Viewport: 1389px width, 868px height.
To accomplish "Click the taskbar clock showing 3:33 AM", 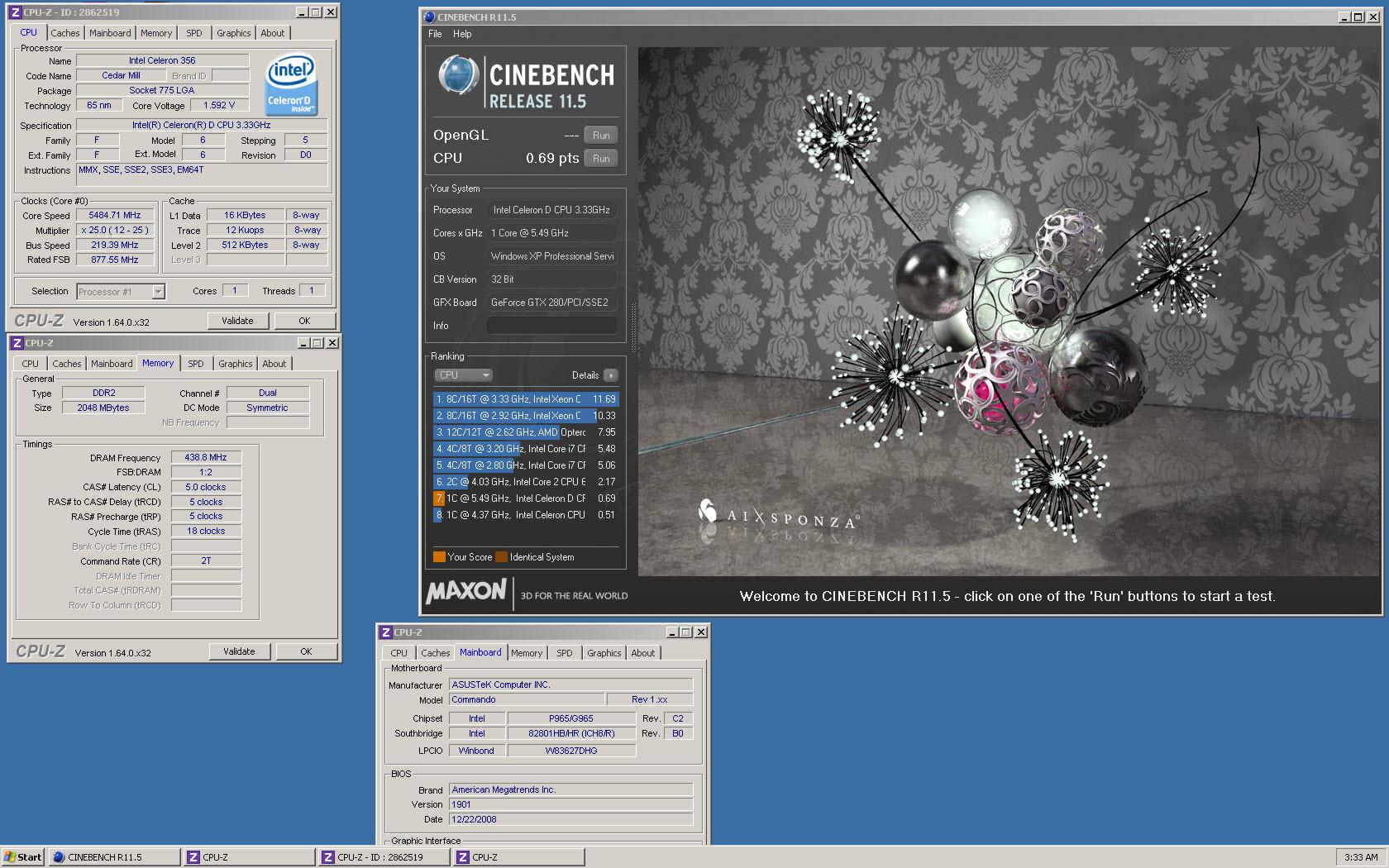I will click(x=1361, y=857).
